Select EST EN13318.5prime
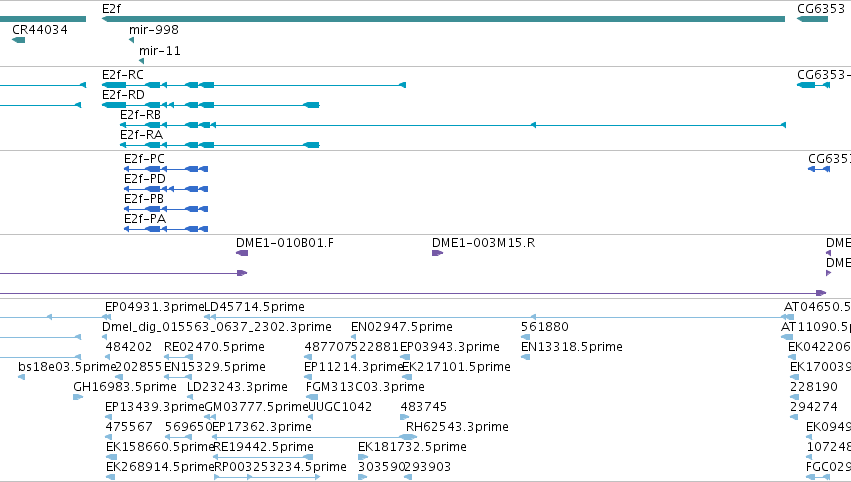 [x=571, y=347]
